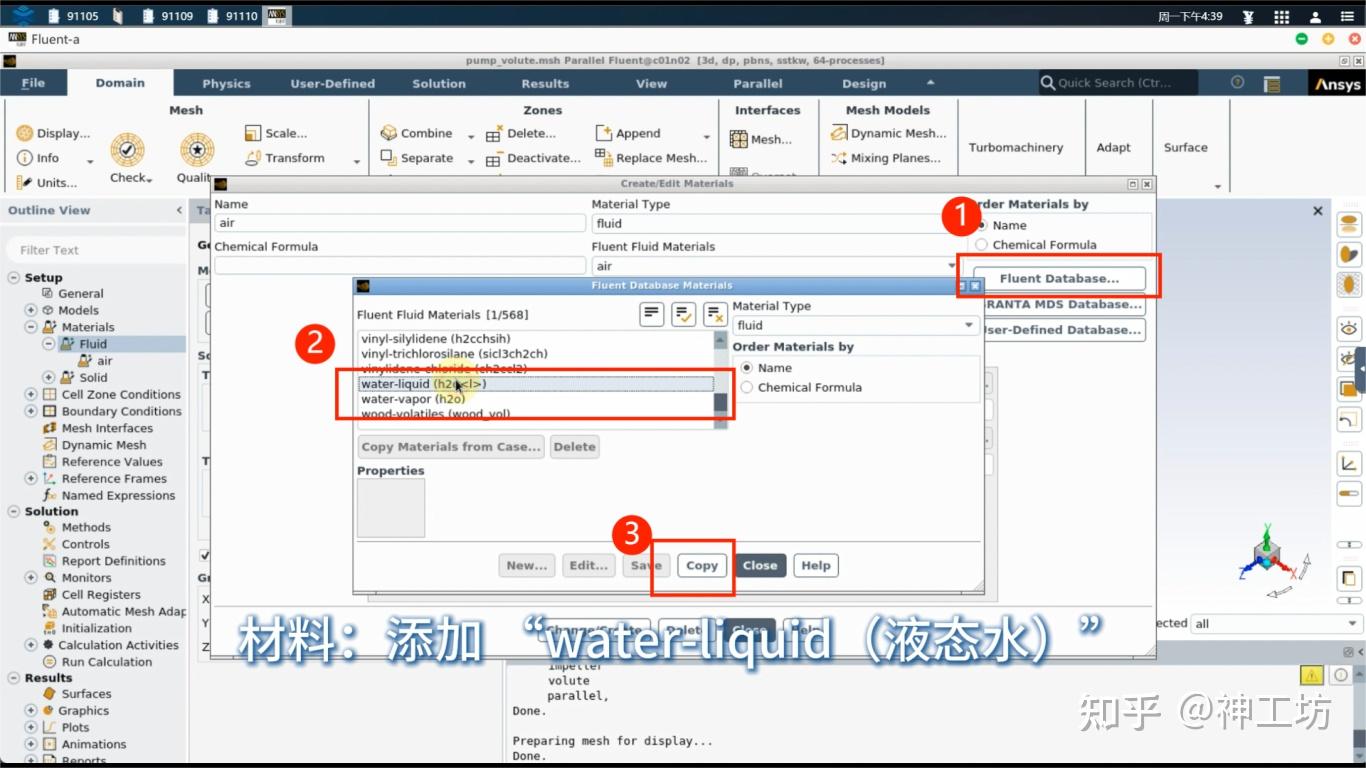The image size is (1366, 768).
Task: Select Chemical Formula ordering in Fluent Database dialog
Action: tap(746, 387)
